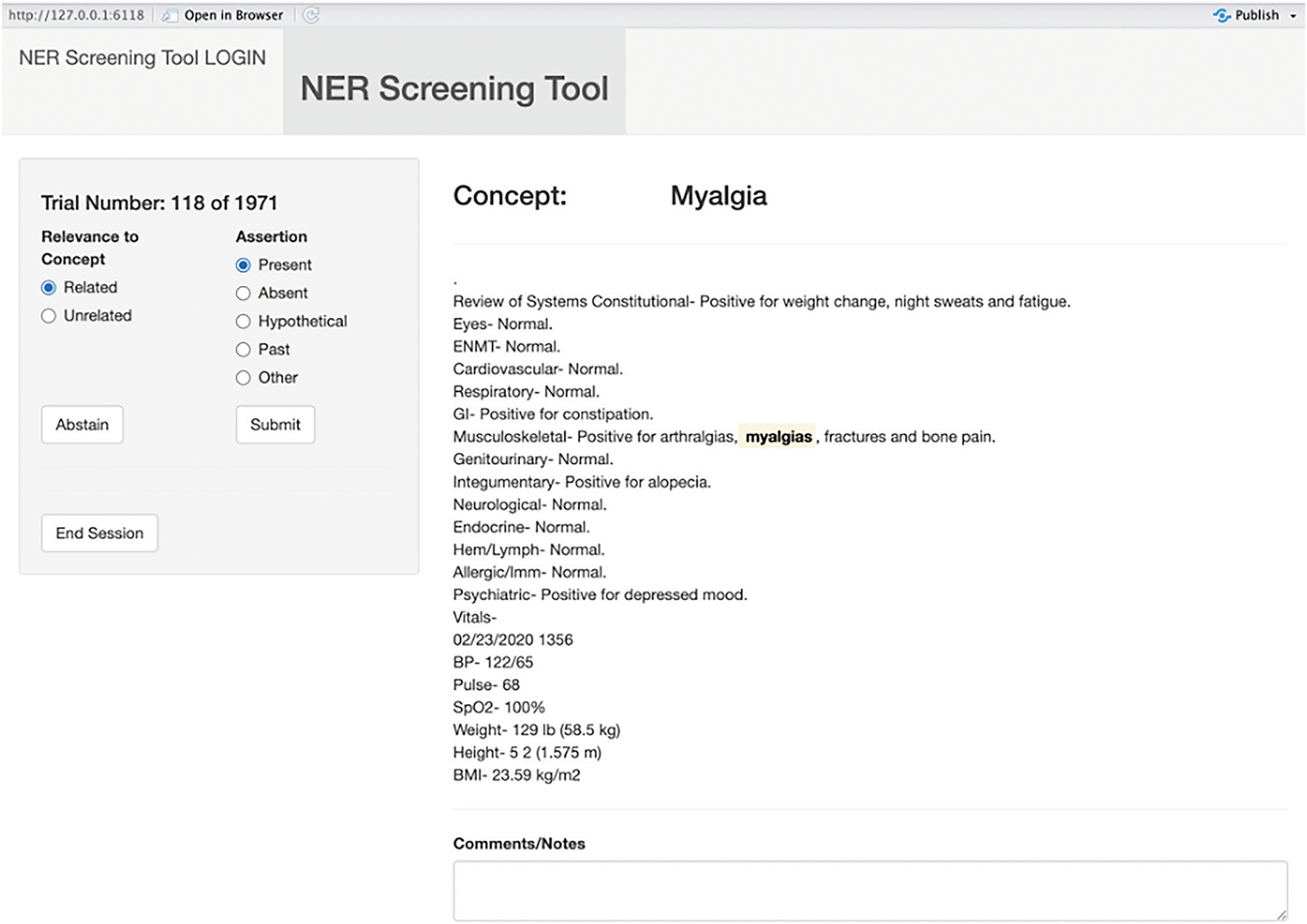The height and width of the screenshot is (924, 1307).
Task: Expand the Publish dropdown arrow
Action: click(1293, 16)
